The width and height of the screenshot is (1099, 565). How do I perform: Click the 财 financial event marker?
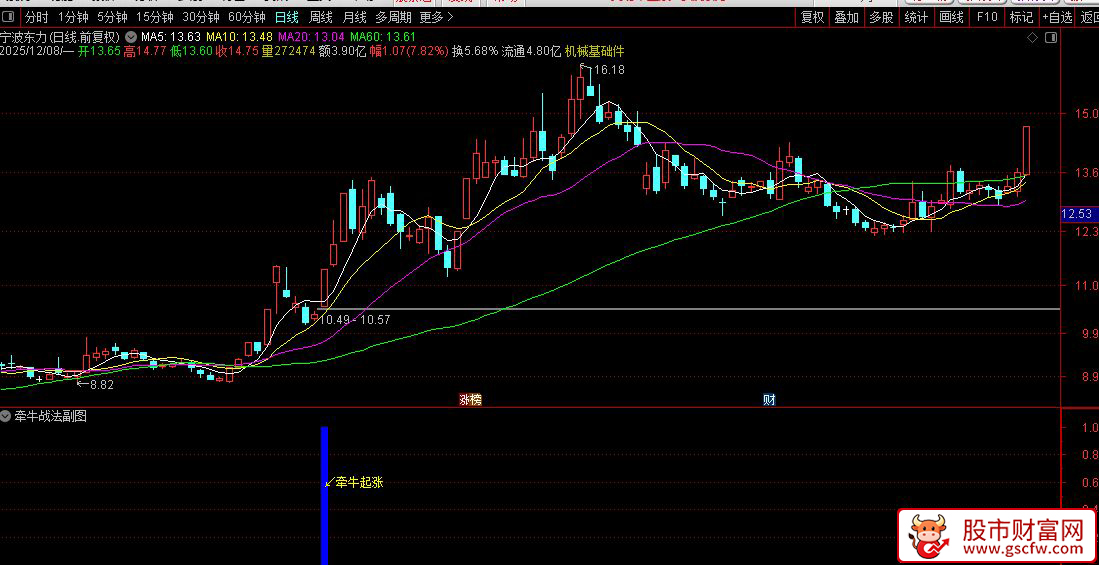coord(769,400)
